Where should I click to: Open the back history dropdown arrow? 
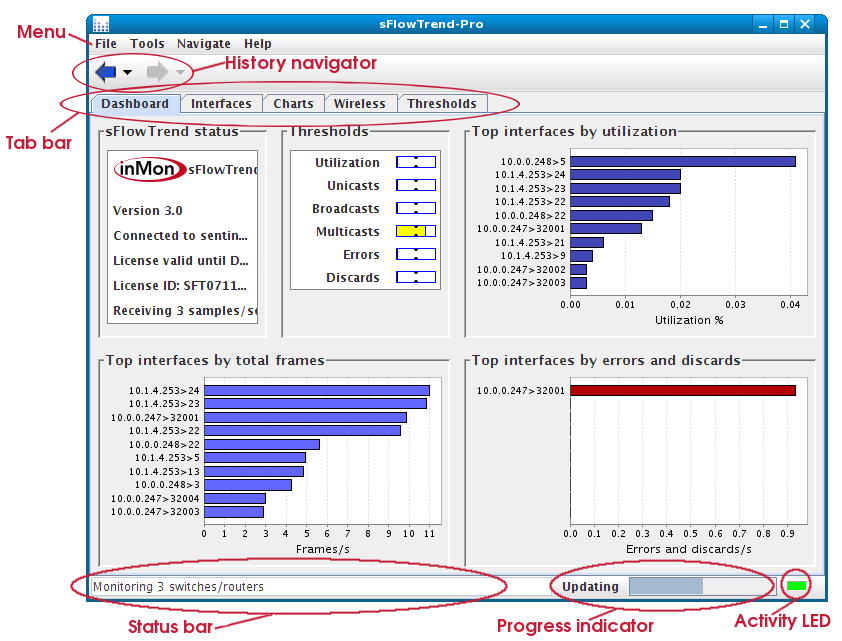pos(128,73)
